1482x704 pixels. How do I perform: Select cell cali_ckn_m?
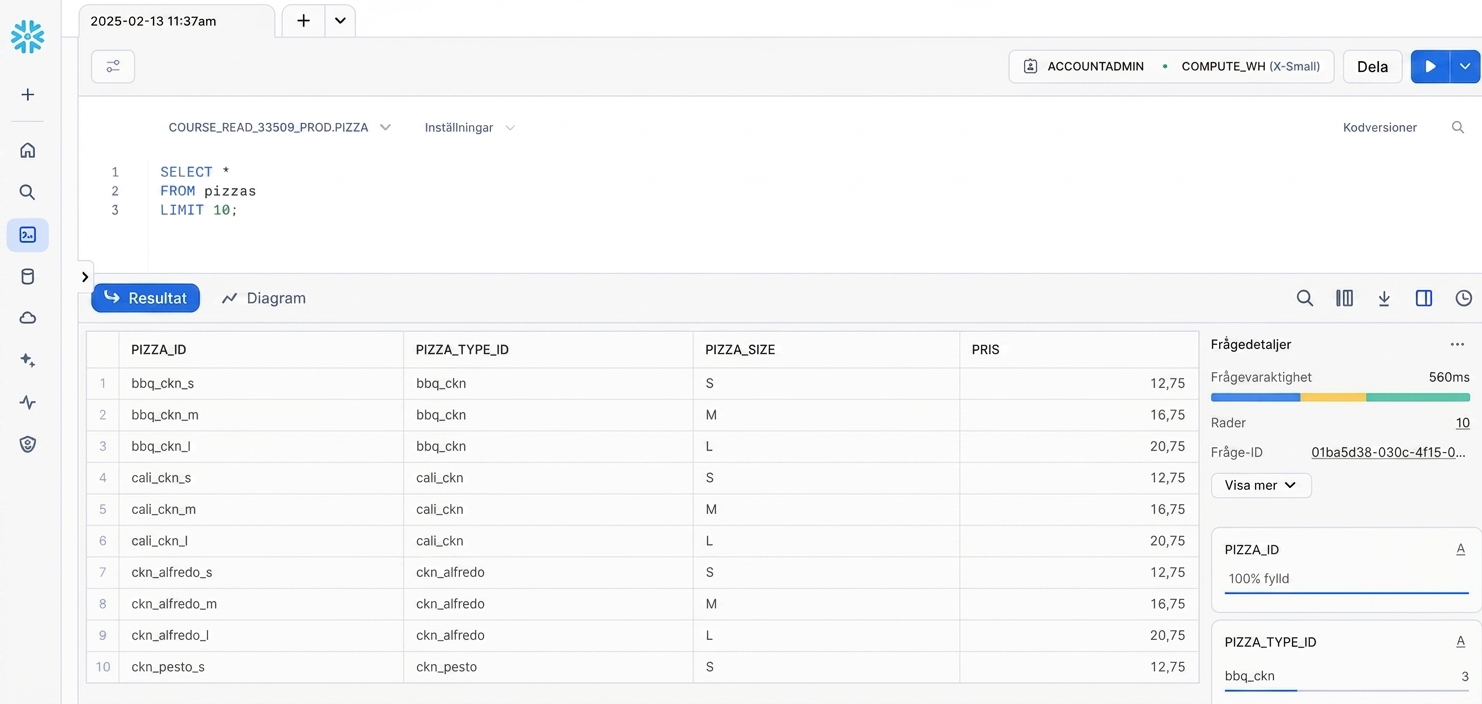click(261, 509)
